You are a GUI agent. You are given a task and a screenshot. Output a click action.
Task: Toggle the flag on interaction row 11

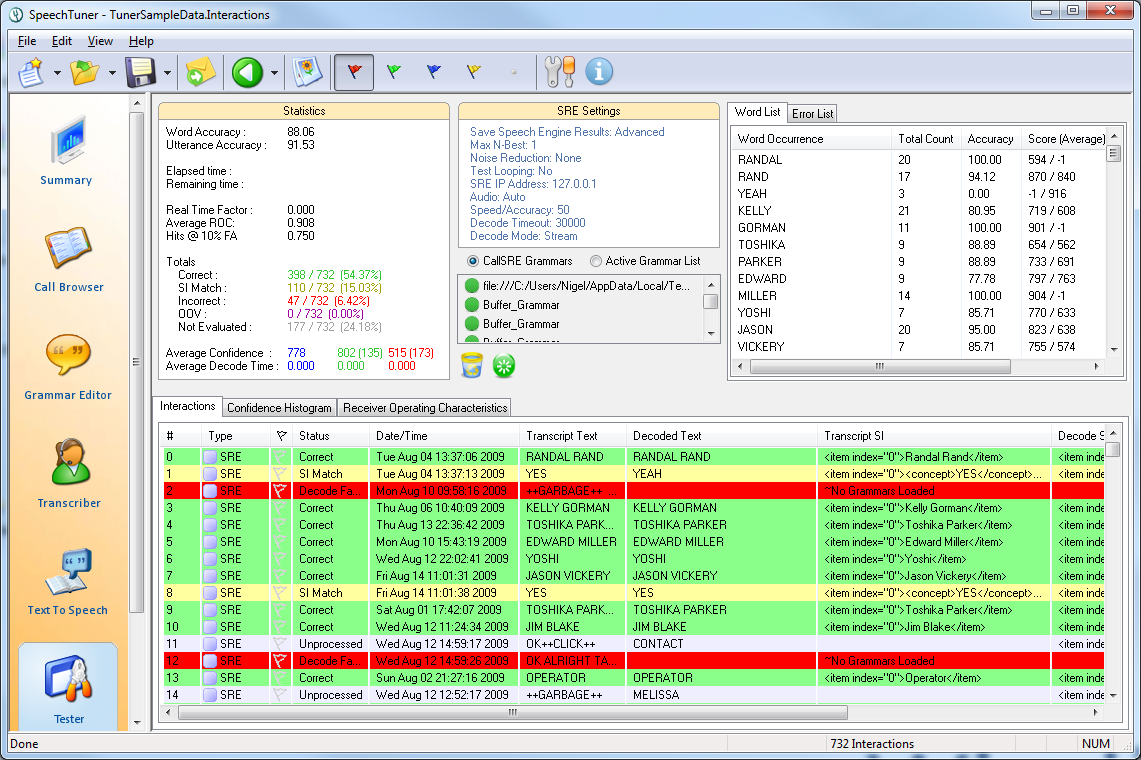[x=280, y=644]
